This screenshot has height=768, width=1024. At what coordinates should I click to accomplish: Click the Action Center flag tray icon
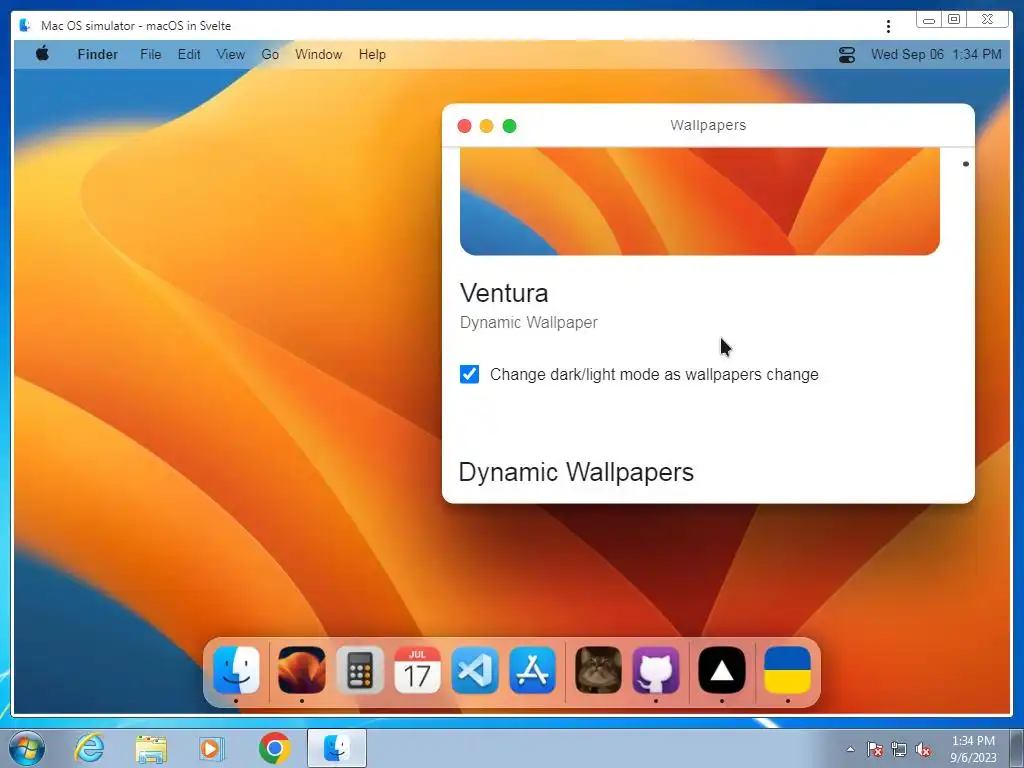pos(875,749)
